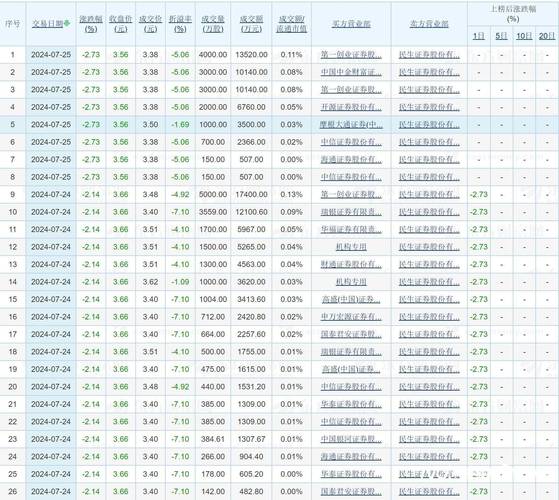This screenshot has width=559, height=500.
Task: Sort table by 成交额(万元) header
Action: (x=251, y=24)
